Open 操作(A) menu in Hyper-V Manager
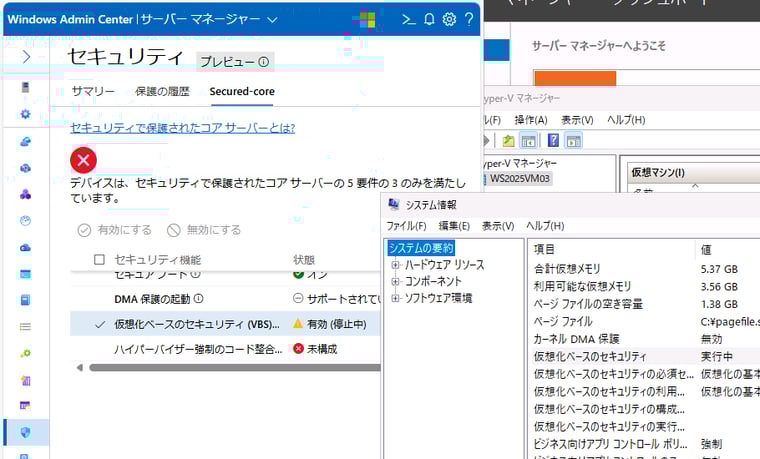The height and width of the screenshot is (459, 760). click(x=531, y=120)
